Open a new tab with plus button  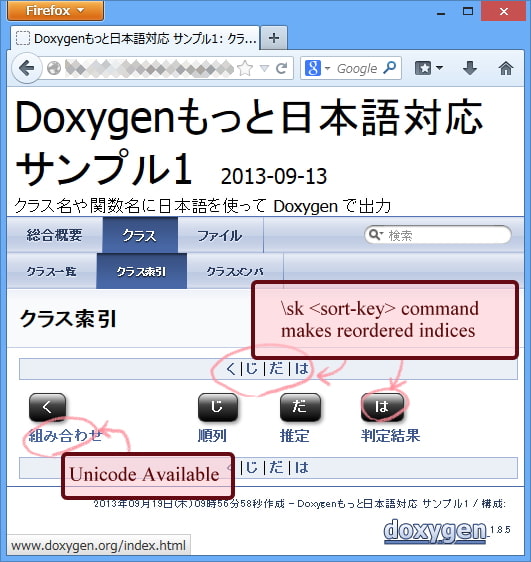[274, 38]
